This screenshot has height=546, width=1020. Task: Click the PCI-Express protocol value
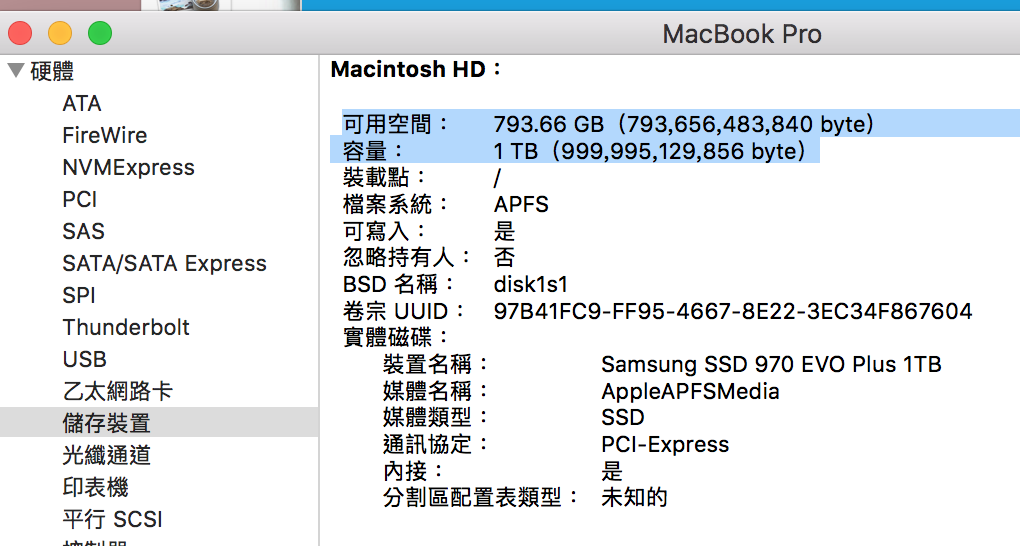[665, 444]
